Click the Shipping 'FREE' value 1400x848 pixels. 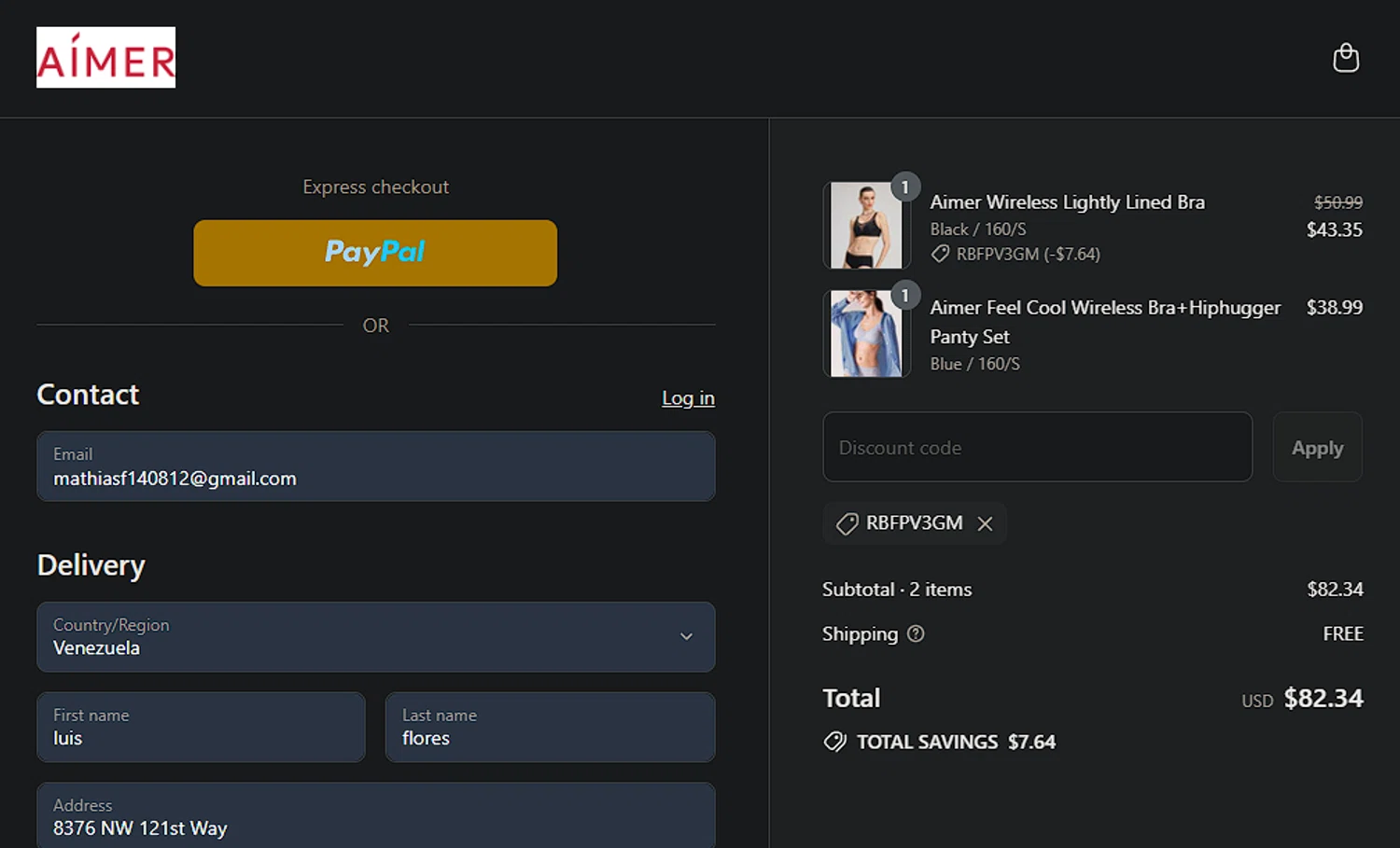pos(1342,633)
